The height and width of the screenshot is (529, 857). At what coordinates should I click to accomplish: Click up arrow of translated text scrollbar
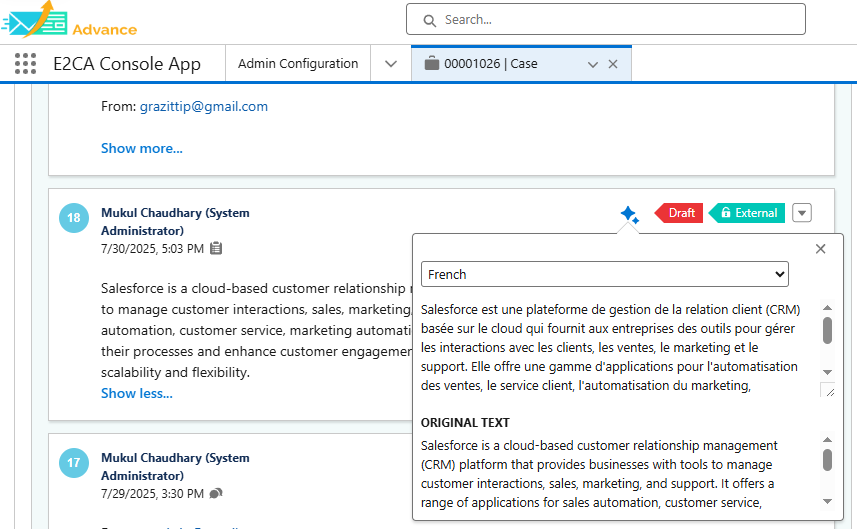(827, 308)
